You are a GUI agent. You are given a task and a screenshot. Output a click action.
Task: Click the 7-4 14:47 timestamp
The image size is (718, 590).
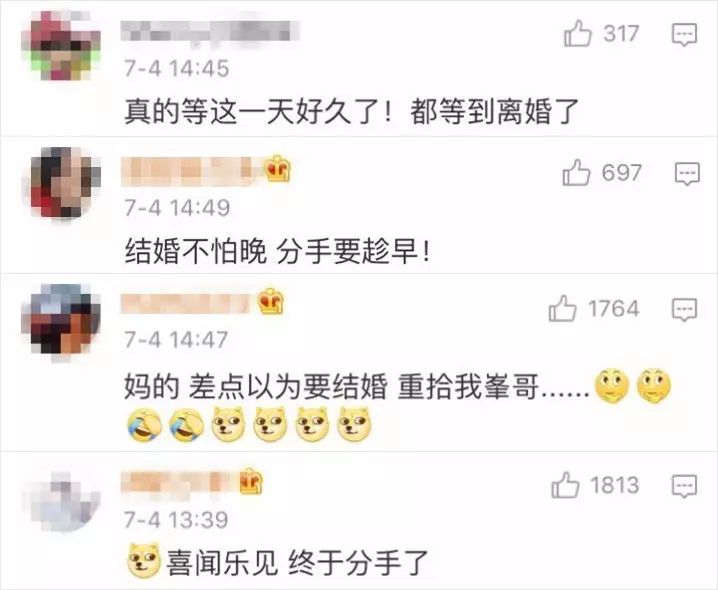176,340
